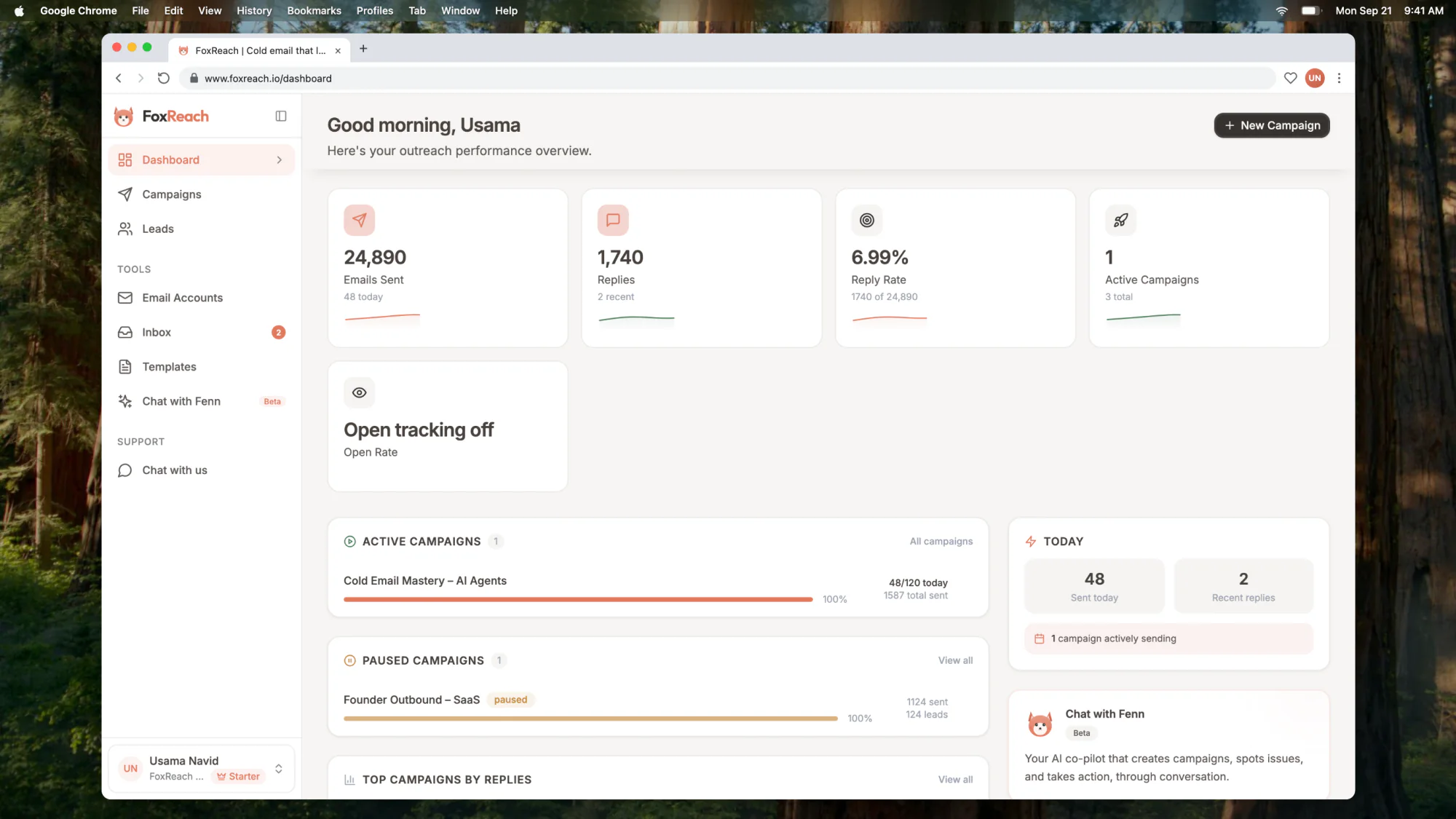Click the Beta badge in Chat with Fenn card
The width and height of the screenshot is (1456, 819).
(x=1081, y=733)
